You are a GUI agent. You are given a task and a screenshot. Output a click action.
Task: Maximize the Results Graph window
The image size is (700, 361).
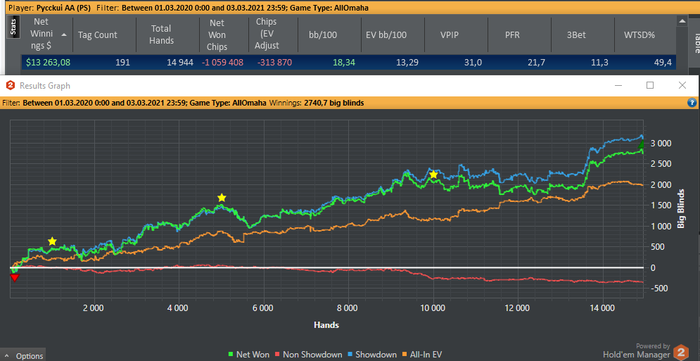650,85
